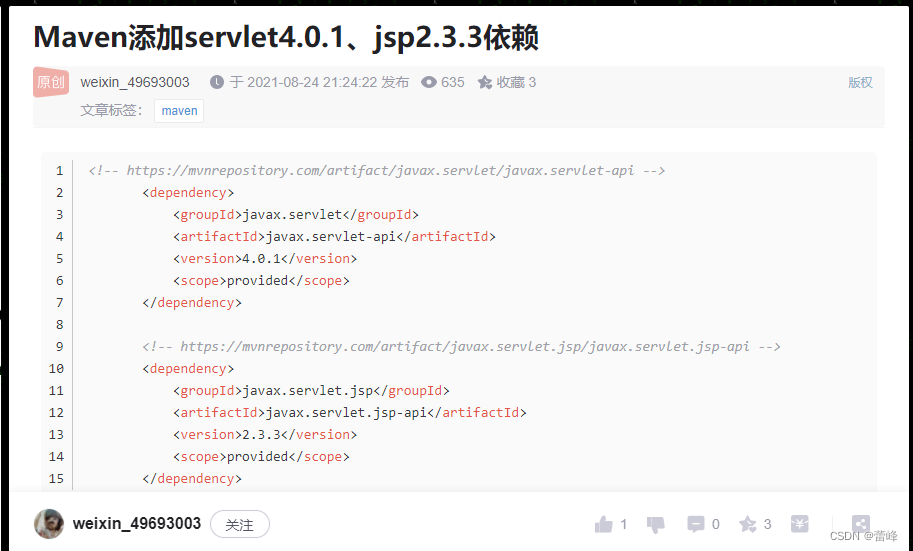
Task: Click the groupId javax.servlet code line
Action: click(296, 215)
